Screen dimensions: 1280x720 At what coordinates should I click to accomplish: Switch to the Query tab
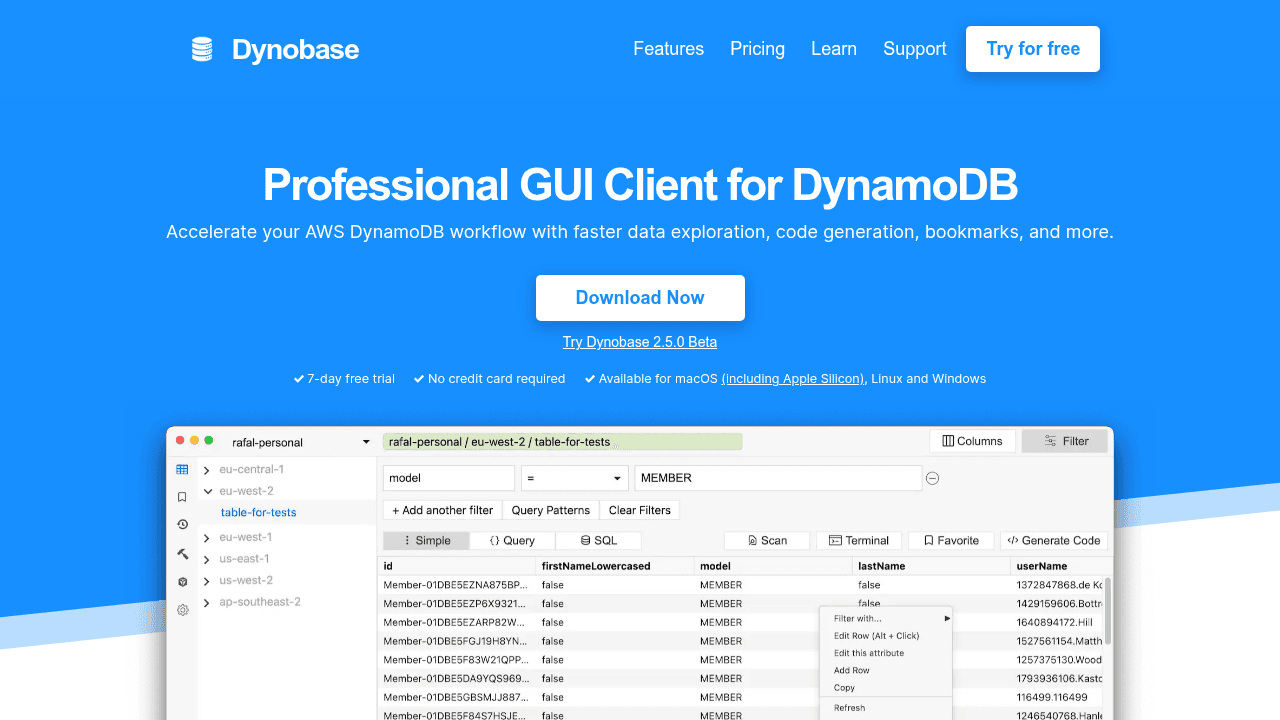point(512,540)
